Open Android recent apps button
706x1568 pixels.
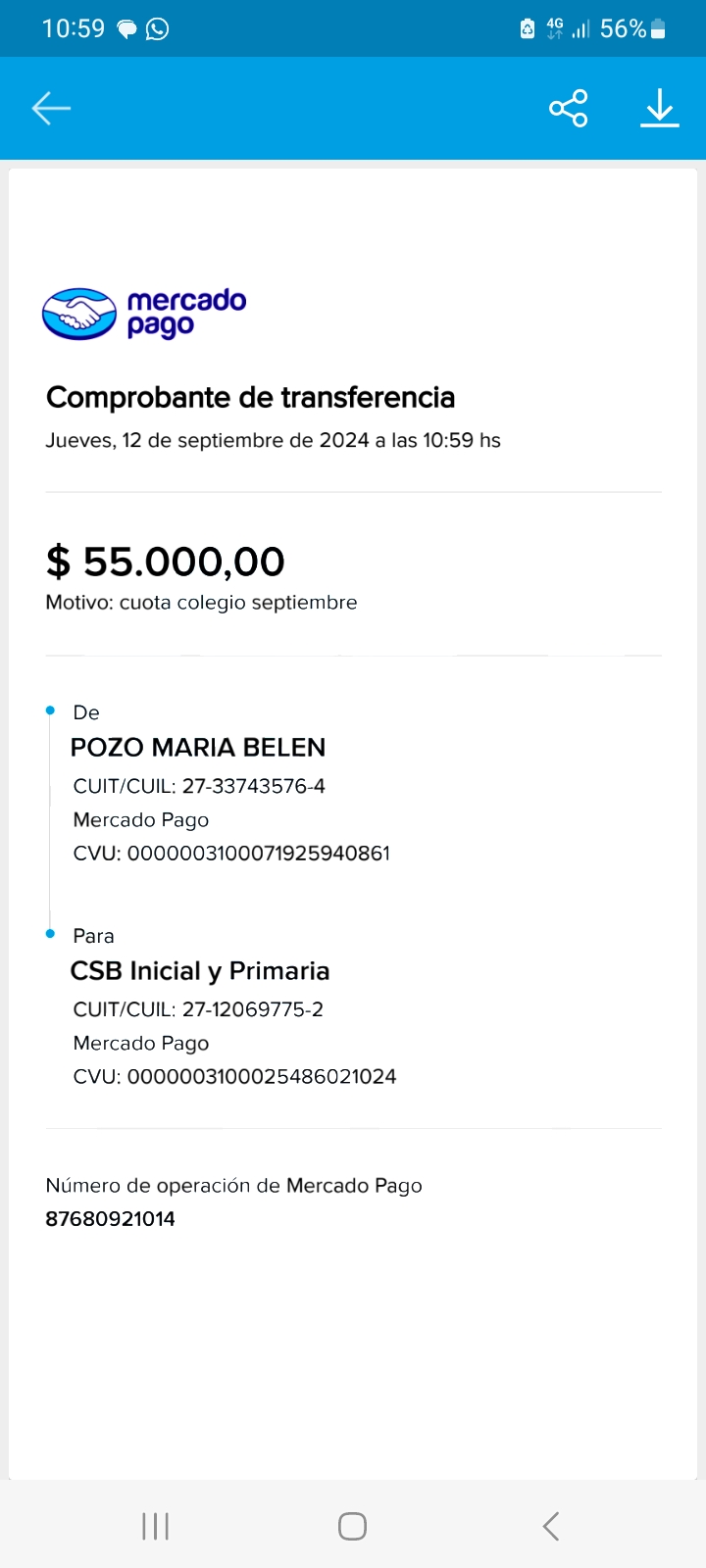coord(155,1526)
